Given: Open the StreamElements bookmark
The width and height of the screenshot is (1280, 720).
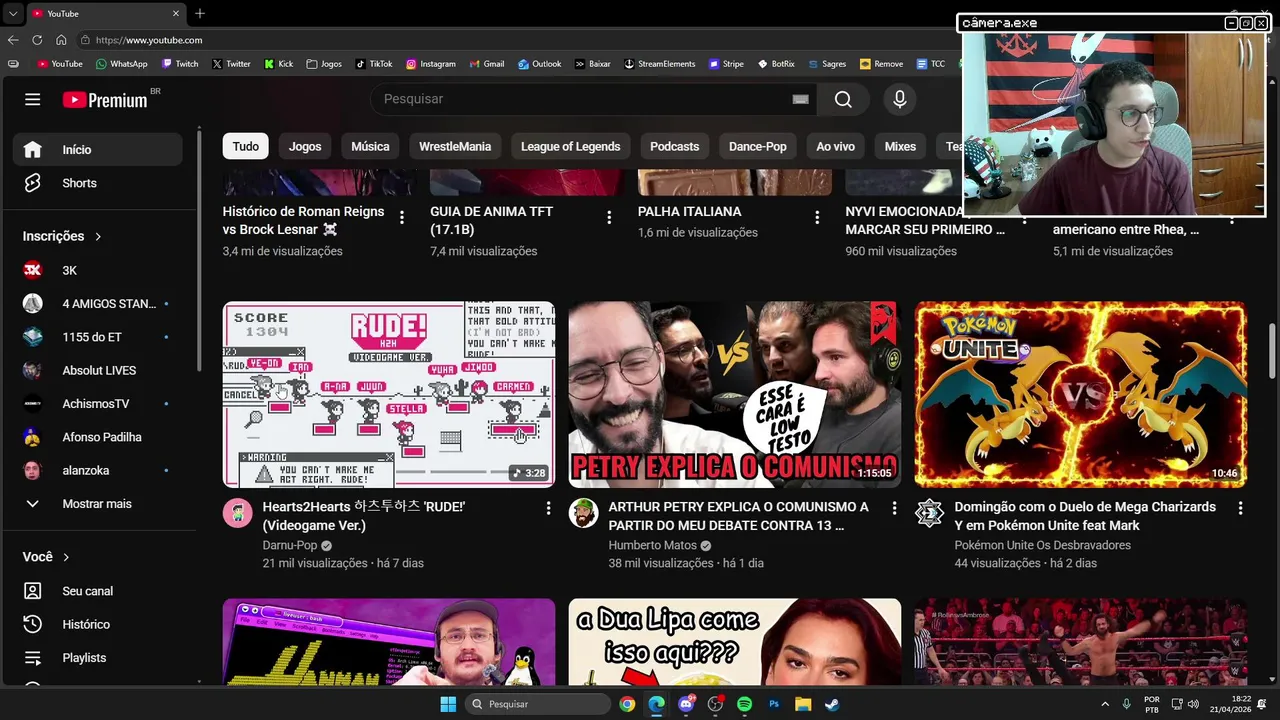Looking at the screenshot, I should pos(659,64).
